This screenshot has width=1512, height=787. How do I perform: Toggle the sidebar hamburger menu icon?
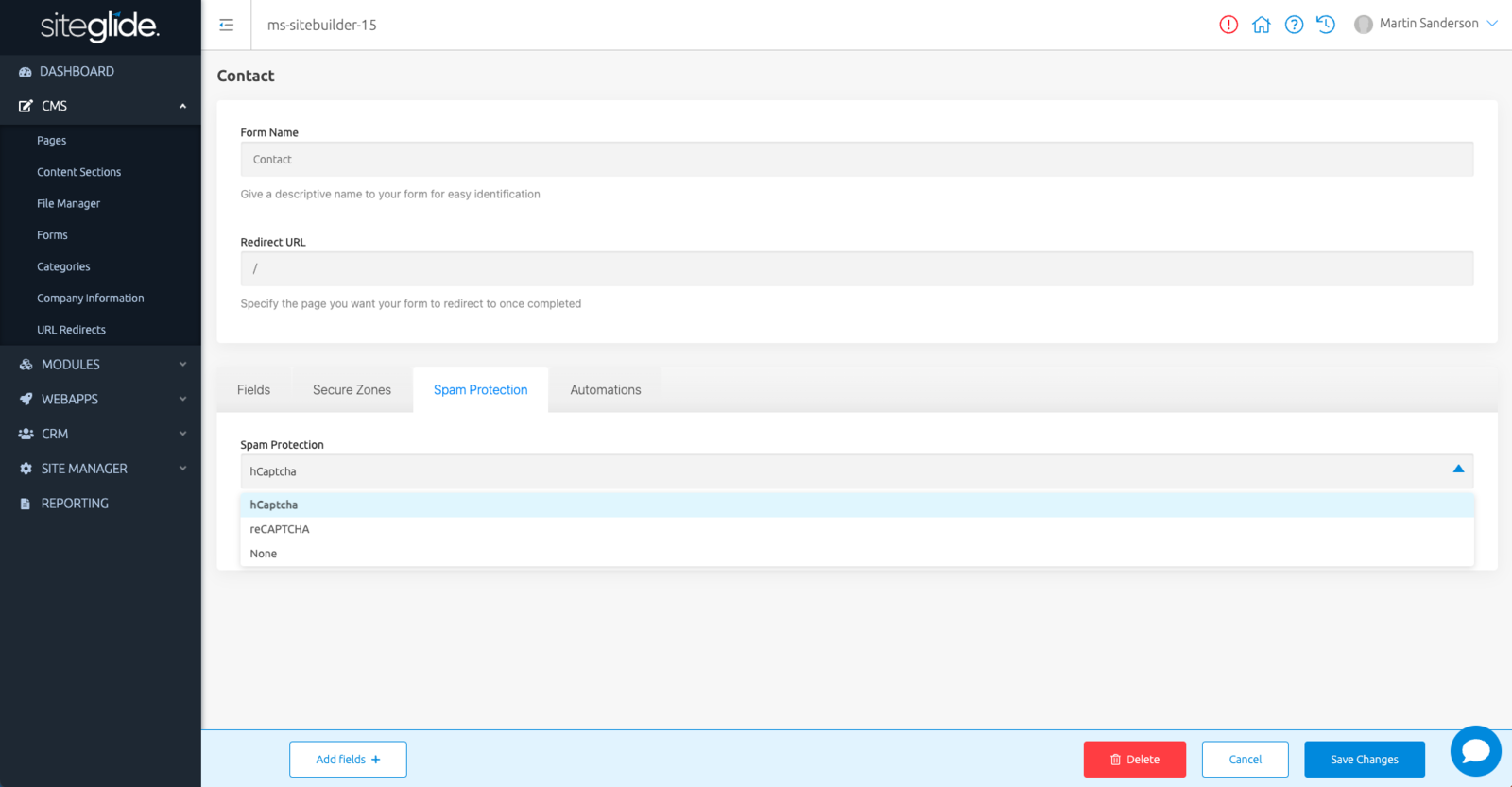(x=226, y=25)
